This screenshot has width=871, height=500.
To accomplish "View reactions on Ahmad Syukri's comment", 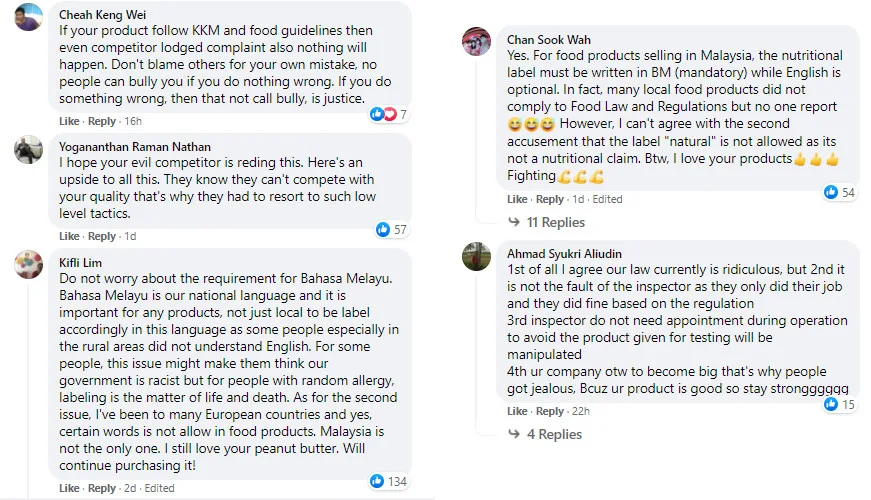I will click(840, 405).
